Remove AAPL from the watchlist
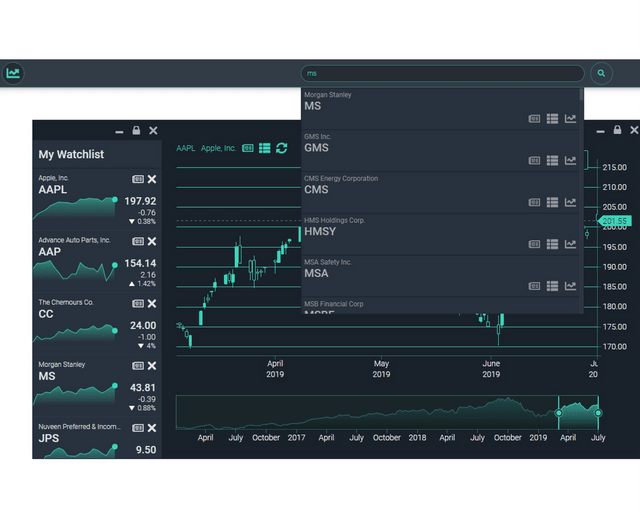The height and width of the screenshot is (520, 640). click(x=152, y=179)
